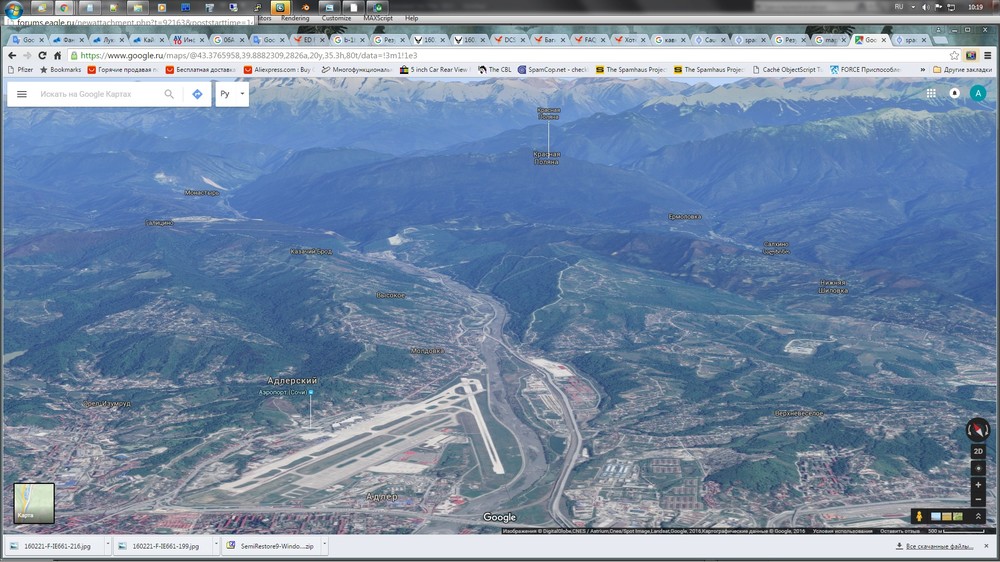Click the Адлерский map label
Image resolution: width=1000 pixels, height=562 pixels.
click(x=291, y=381)
